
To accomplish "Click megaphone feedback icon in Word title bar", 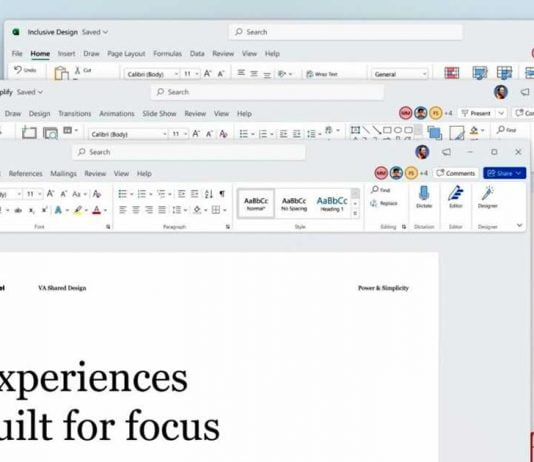I will [x=446, y=152].
